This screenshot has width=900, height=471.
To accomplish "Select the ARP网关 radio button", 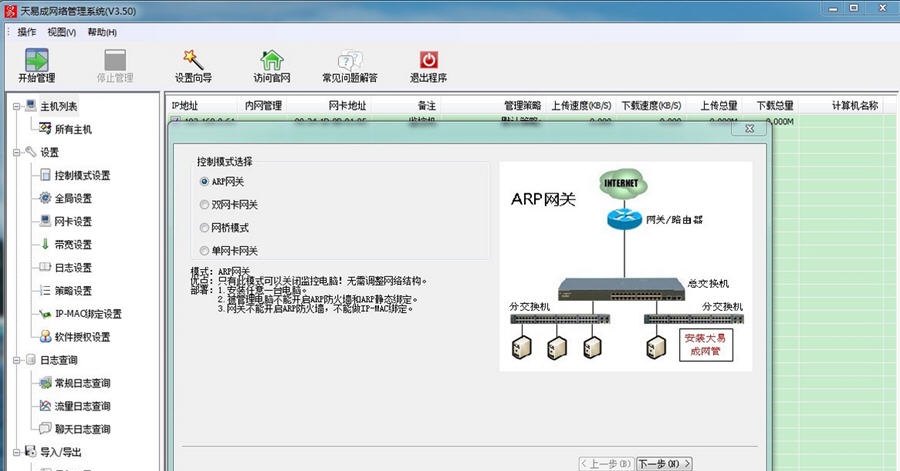I will point(204,181).
